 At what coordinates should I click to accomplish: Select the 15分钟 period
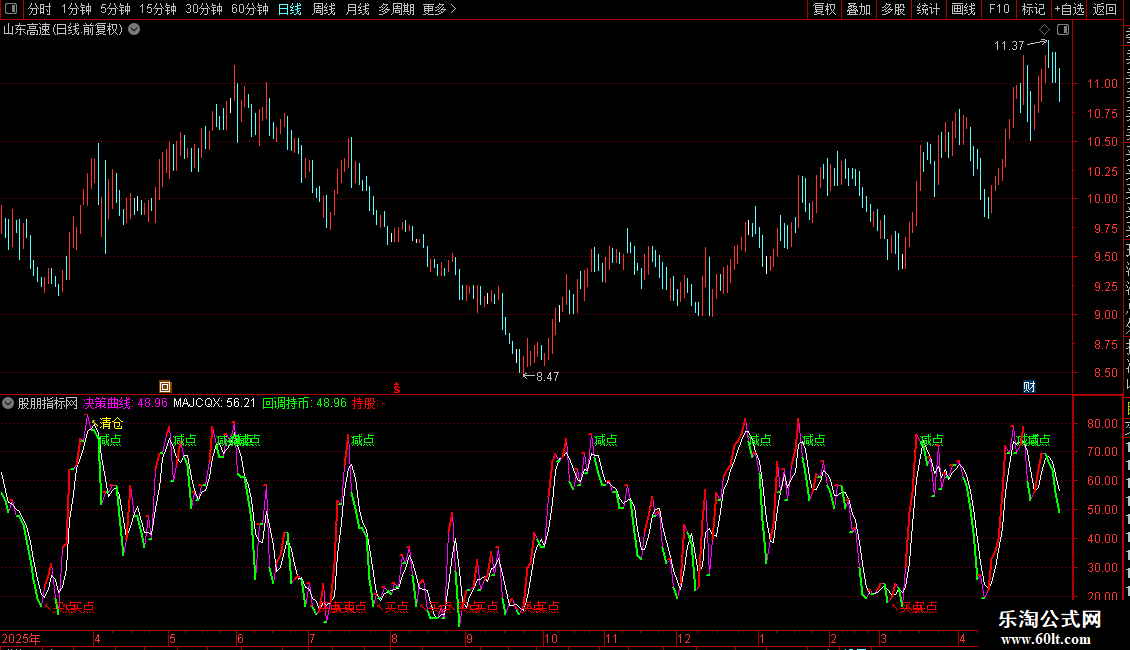click(x=157, y=9)
